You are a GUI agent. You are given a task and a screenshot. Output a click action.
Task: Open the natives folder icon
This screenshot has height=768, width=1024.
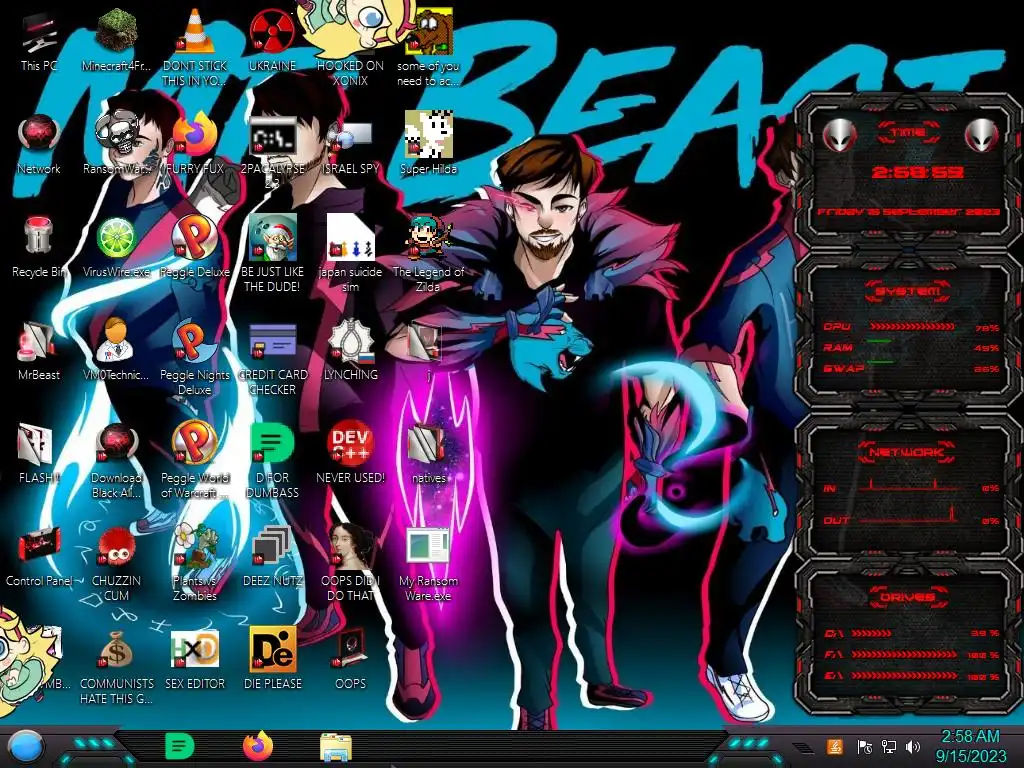[428, 445]
